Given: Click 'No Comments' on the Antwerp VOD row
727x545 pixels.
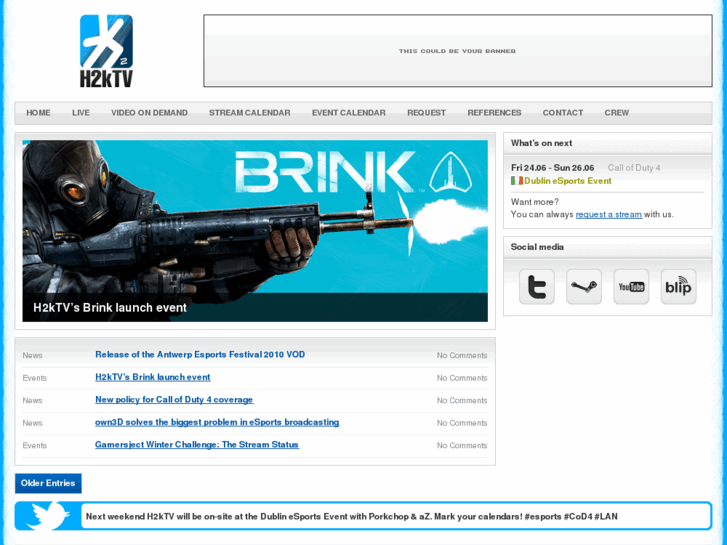Looking at the screenshot, I should click(x=462, y=355).
